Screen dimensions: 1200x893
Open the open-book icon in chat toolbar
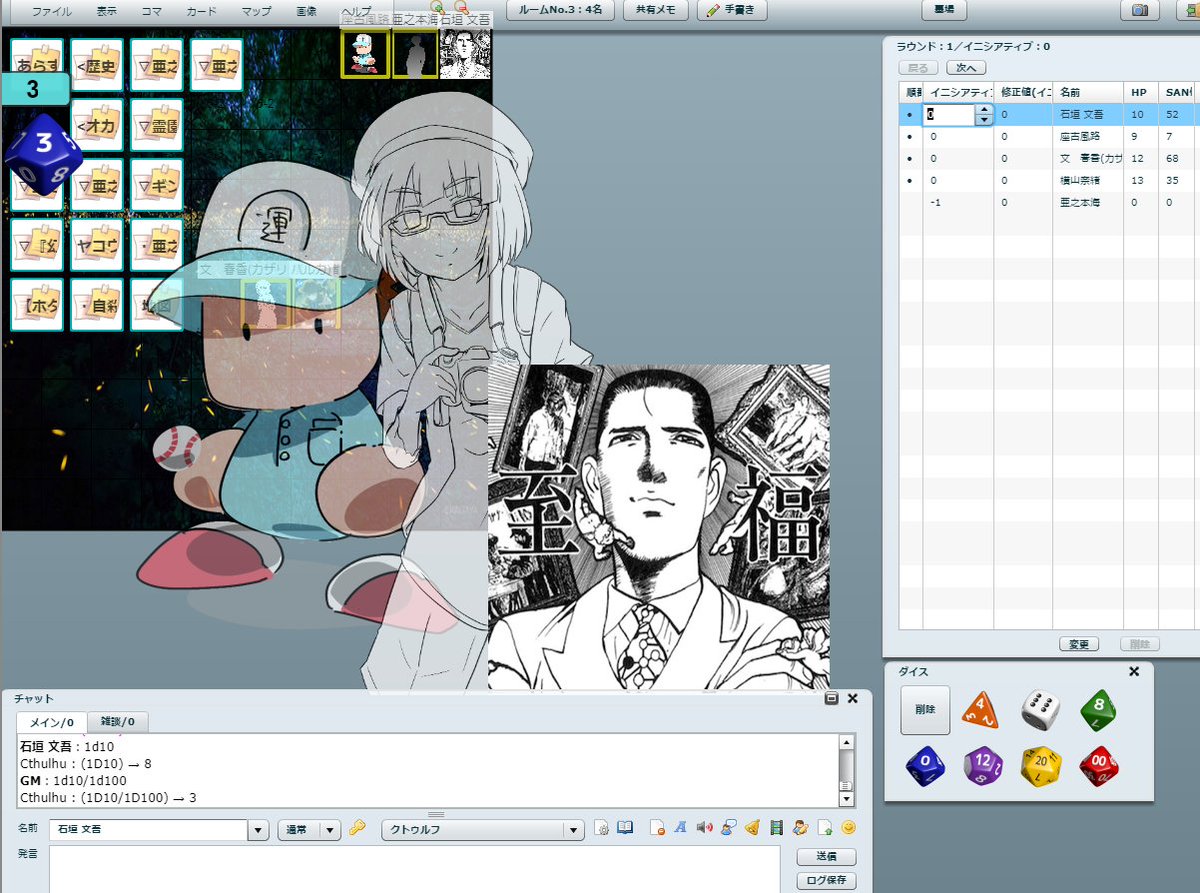pyautogui.click(x=625, y=828)
